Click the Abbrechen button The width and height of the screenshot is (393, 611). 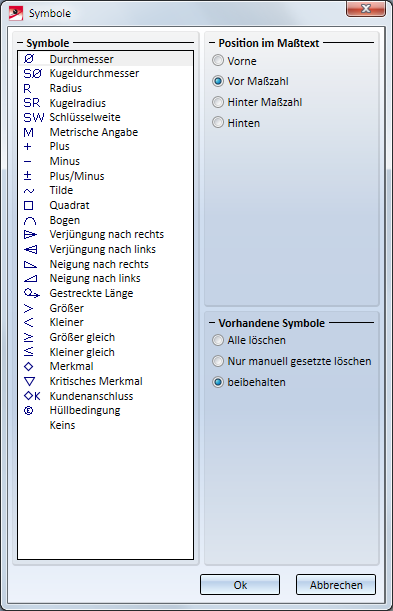[x=336, y=585]
